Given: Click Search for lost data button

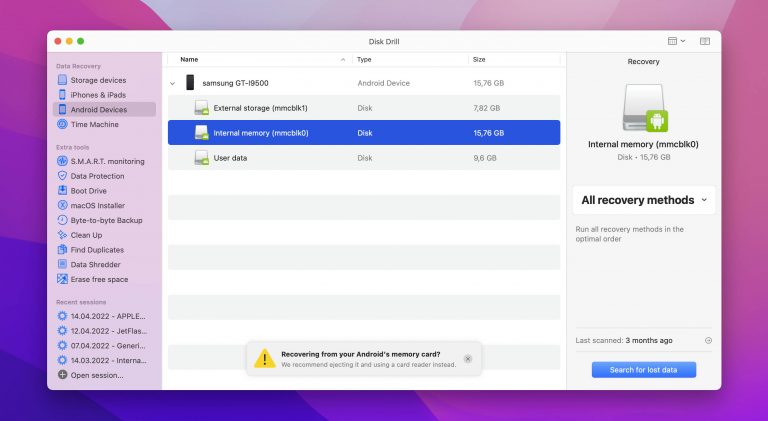Looking at the screenshot, I should point(644,370).
